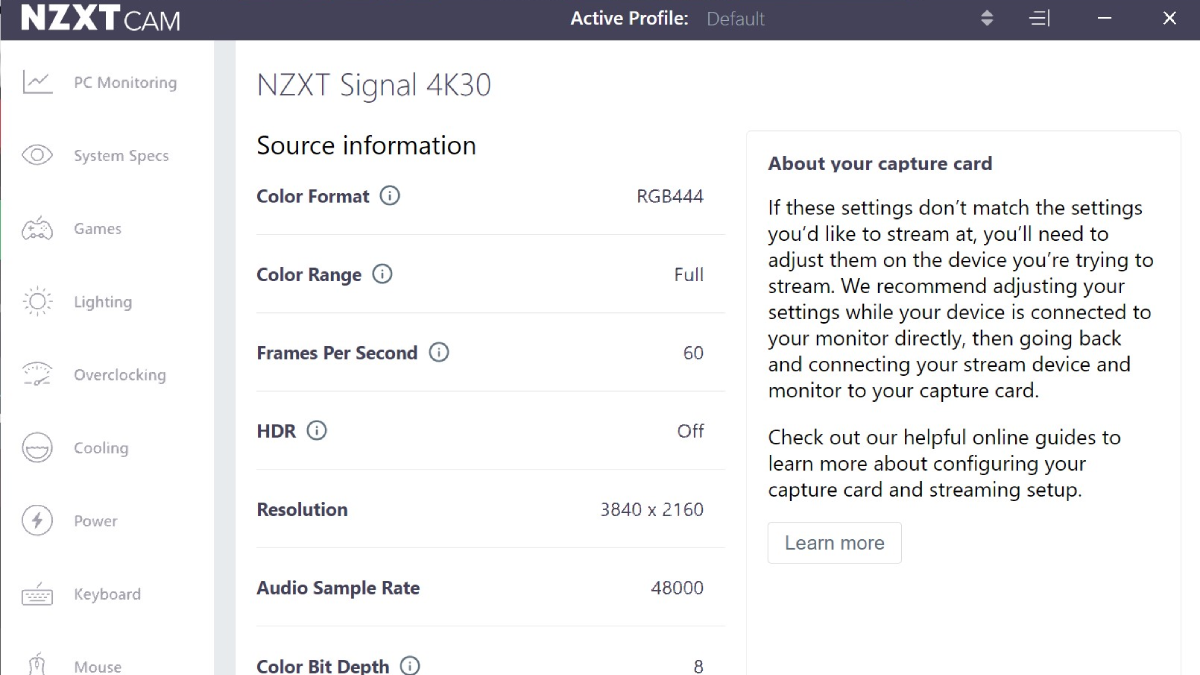Click the Color Format info icon
The width and height of the screenshot is (1200, 675).
pos(393,195)
